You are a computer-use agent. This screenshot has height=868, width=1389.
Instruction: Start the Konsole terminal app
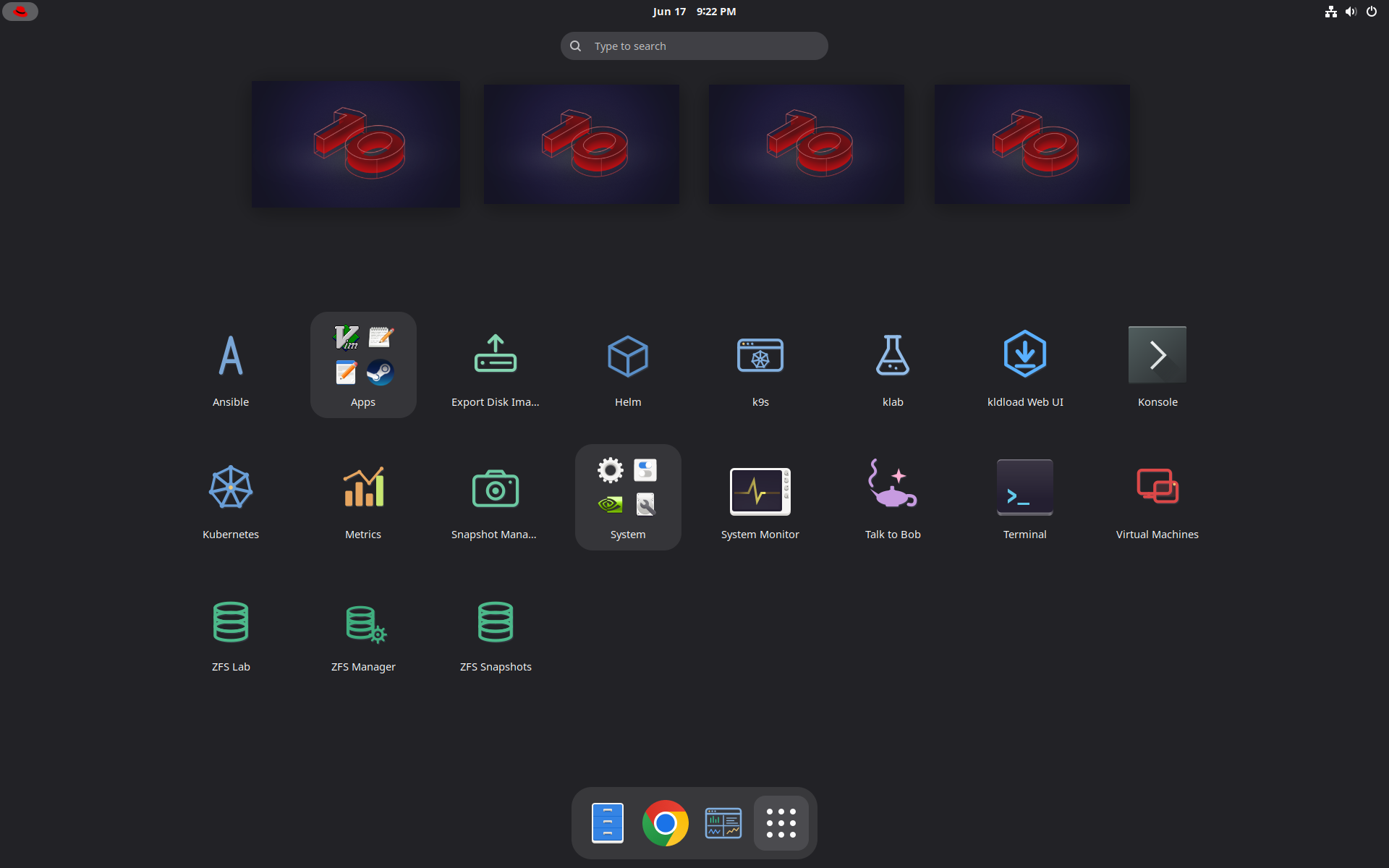1157,365
